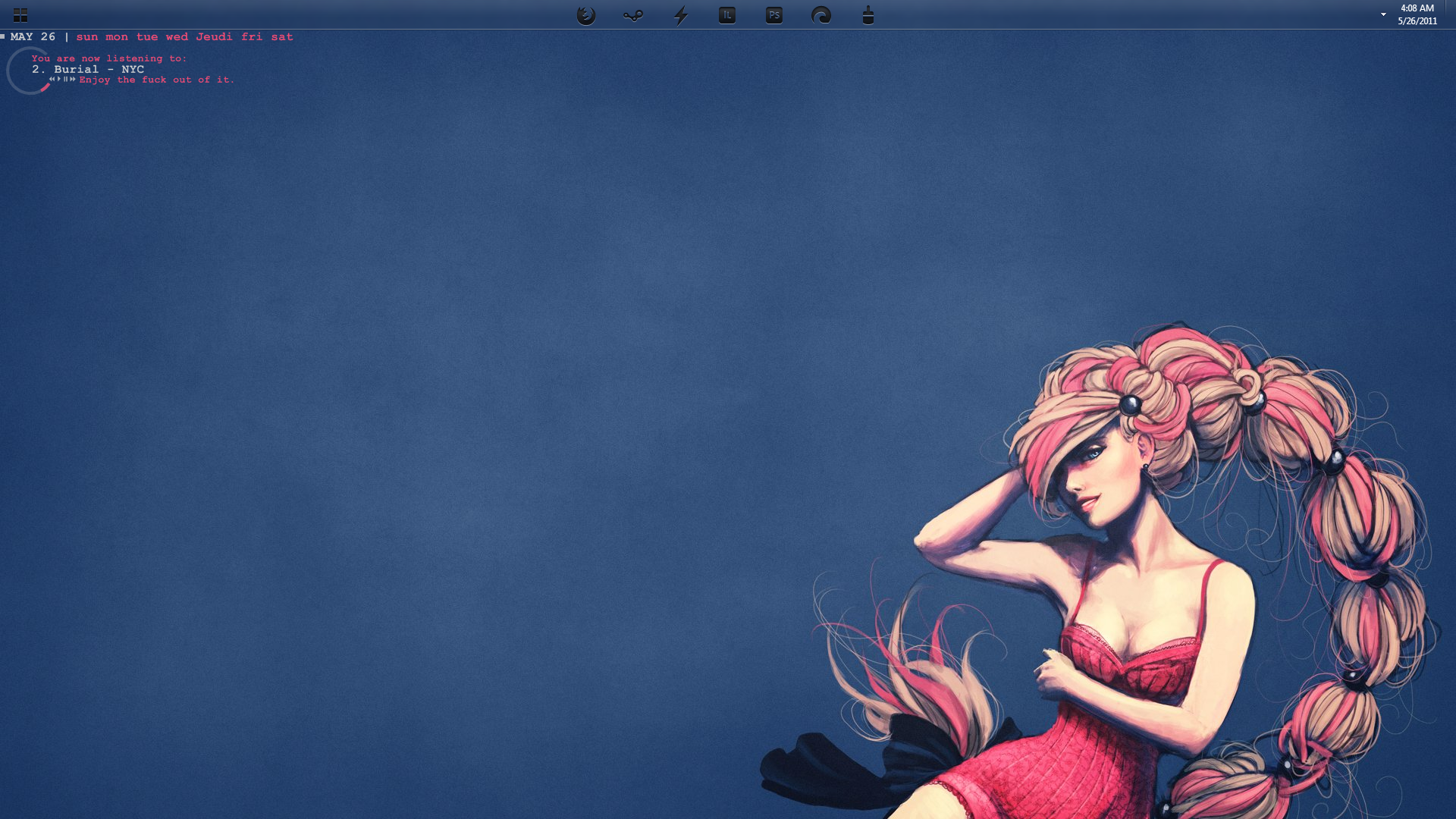The height and width of the screenshot is (819, 1456).
Task: Launch Firefox from the top dock
Action: (x=586, y=15)
